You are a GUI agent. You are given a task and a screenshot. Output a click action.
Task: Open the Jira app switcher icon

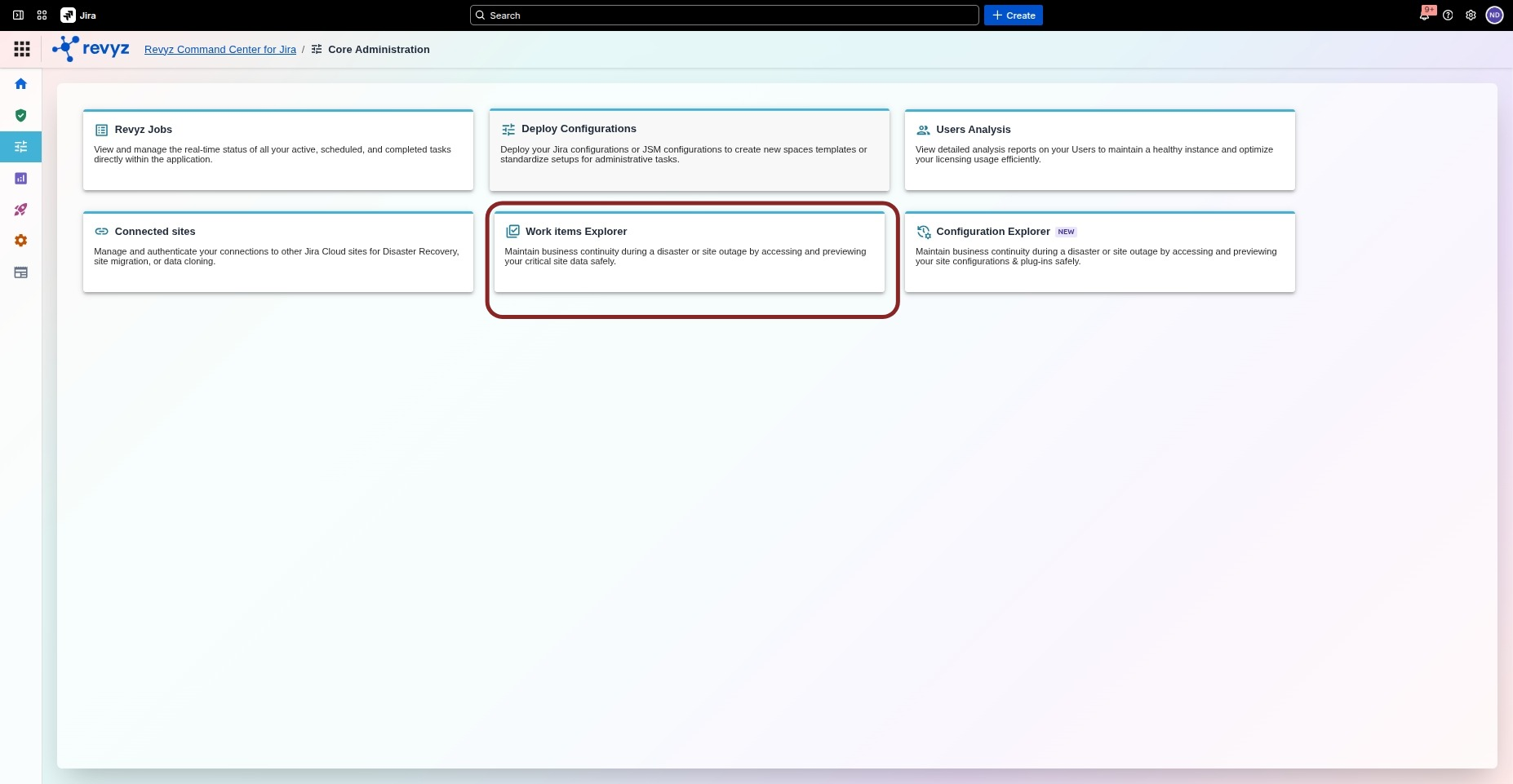coord(42,16)
